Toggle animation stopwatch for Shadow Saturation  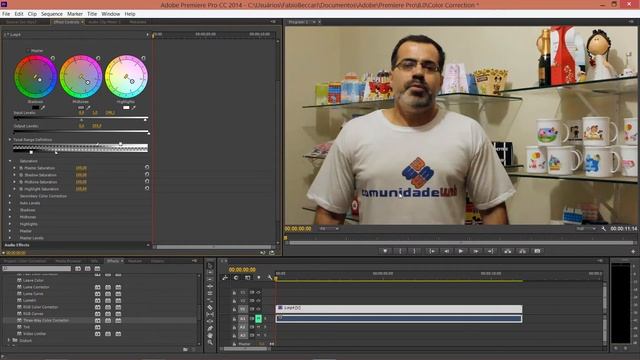(x=21, y=175)
